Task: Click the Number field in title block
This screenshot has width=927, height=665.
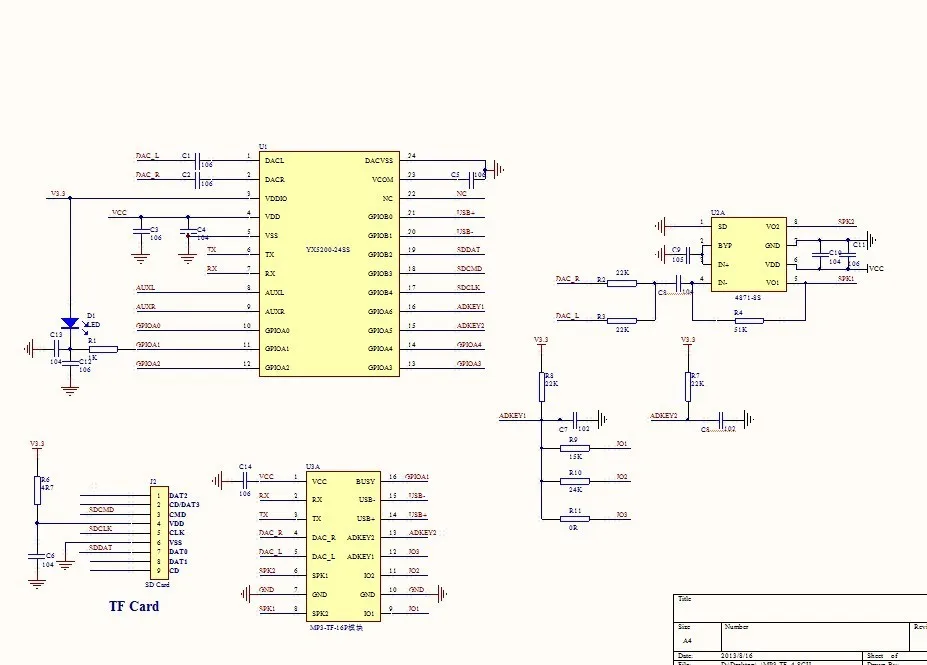Action: point(815,637)
